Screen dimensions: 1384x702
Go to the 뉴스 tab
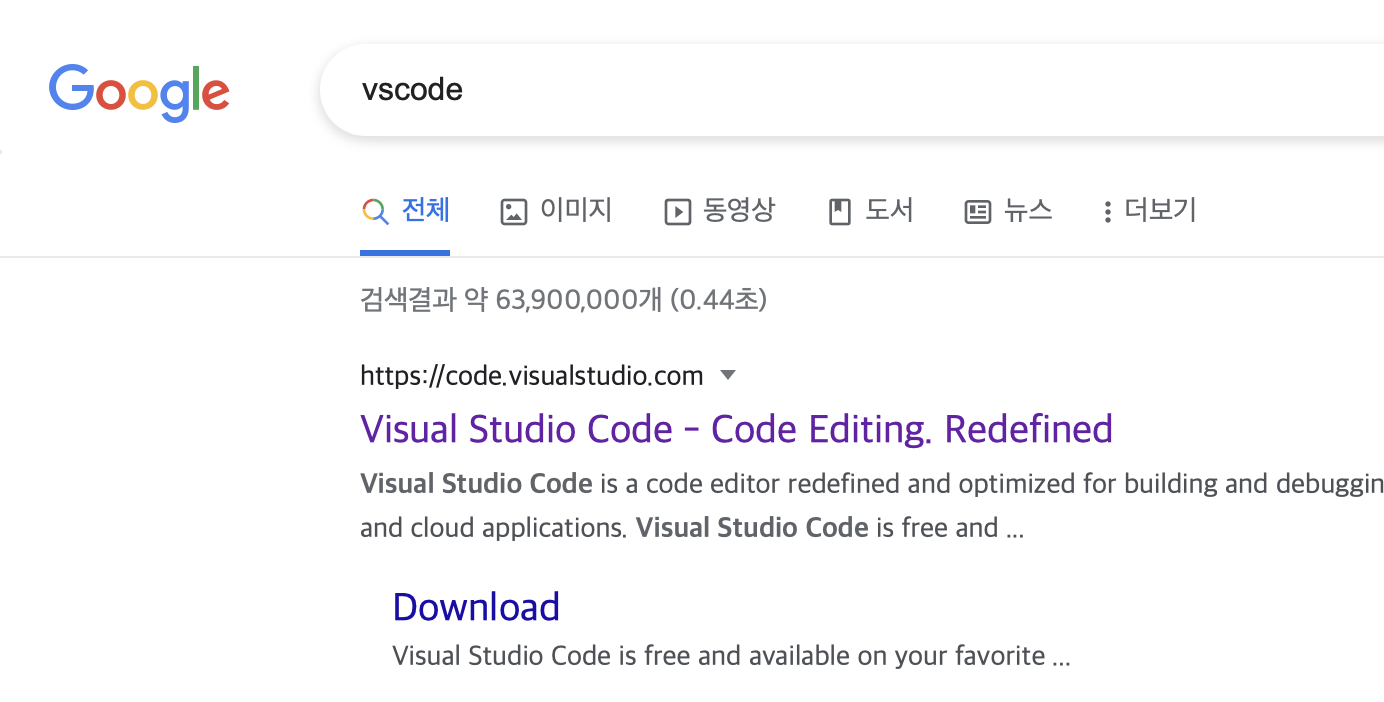click(1008, 211)
